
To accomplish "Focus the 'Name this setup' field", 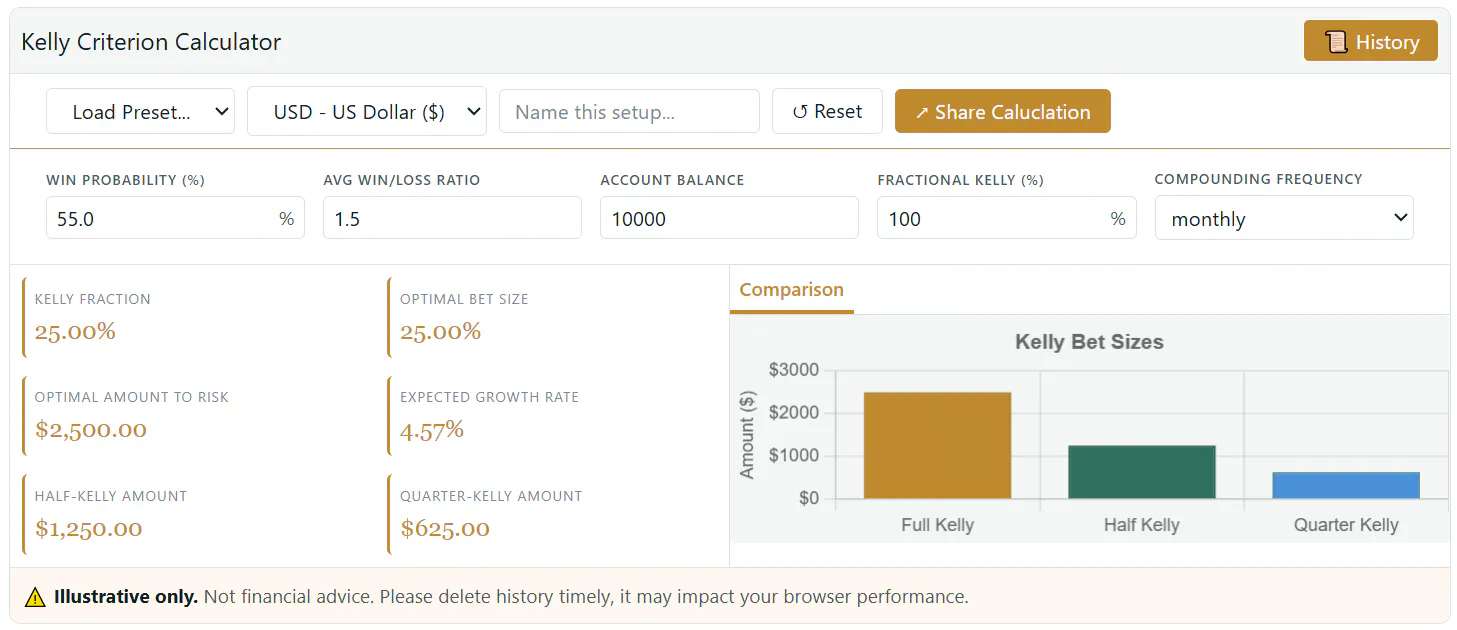I will pyautogui.click(x=629, y=111).
